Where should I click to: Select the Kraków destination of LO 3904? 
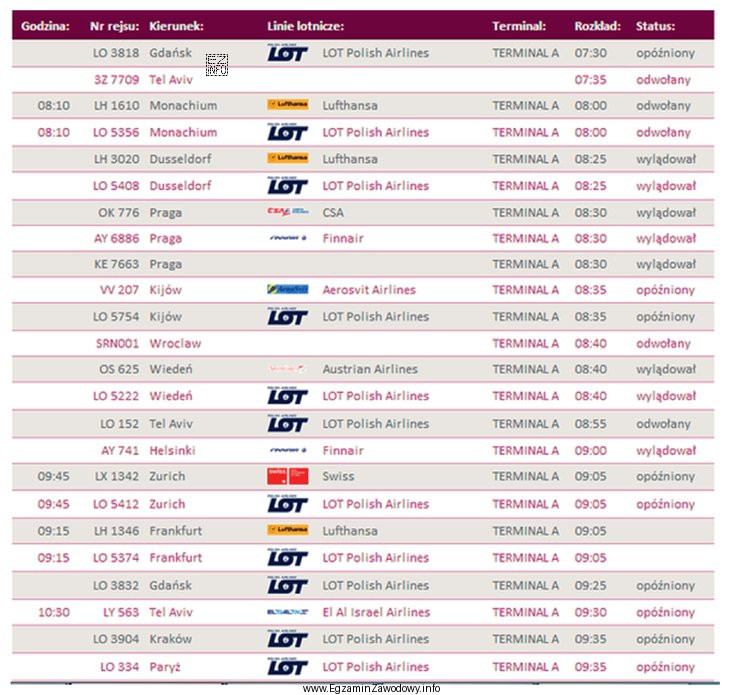pos(170,639)
